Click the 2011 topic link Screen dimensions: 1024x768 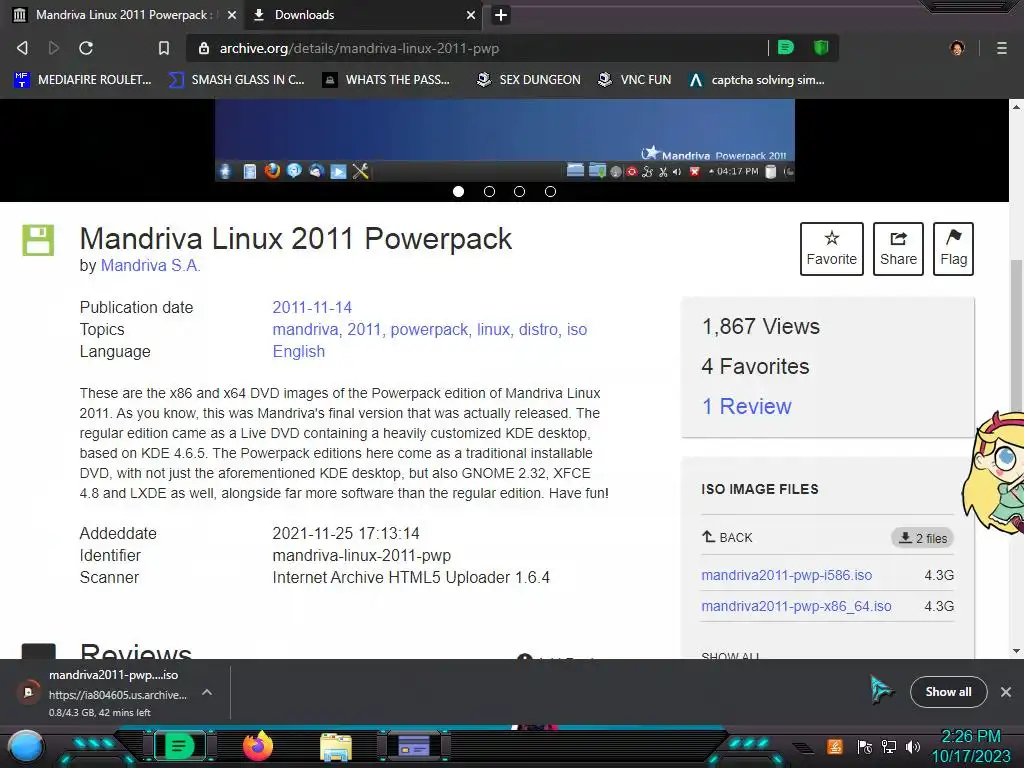coord(364,329)
